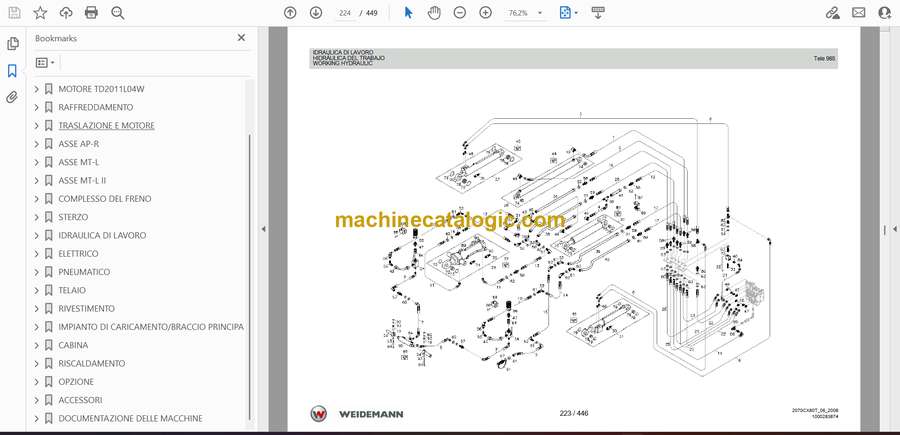Zoom in with the plus button
Image resolution: width=900 pixels, height=435 pixels.
point(486,13)
